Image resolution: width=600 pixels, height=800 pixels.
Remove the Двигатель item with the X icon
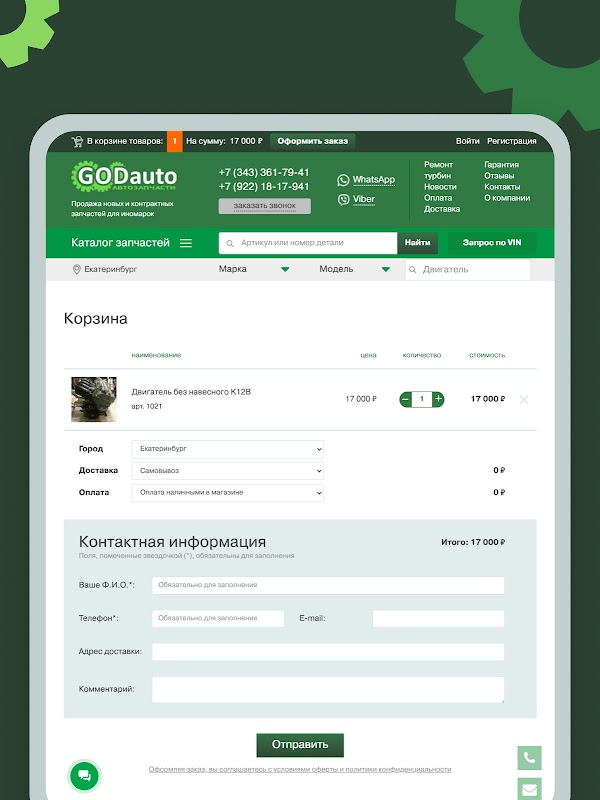click(523, 399)
